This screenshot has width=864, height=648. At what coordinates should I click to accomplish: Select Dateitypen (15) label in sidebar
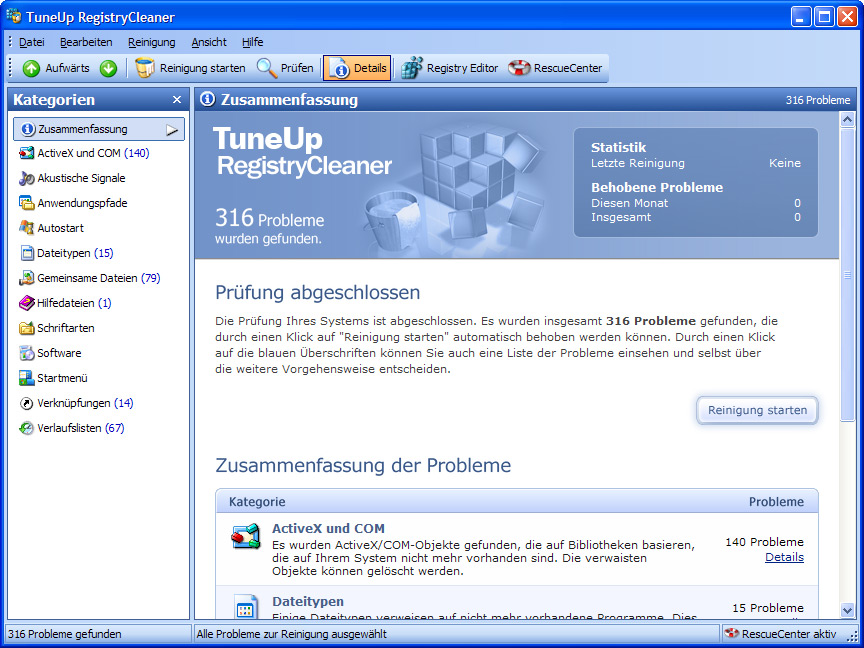[75, 253]
